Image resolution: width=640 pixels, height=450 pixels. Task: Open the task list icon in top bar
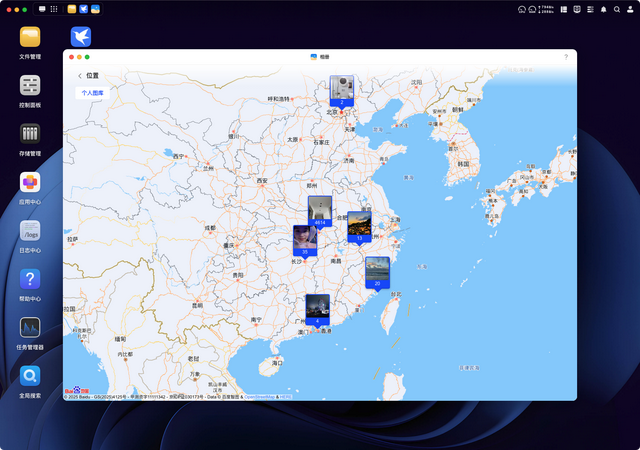pos(590,9)
